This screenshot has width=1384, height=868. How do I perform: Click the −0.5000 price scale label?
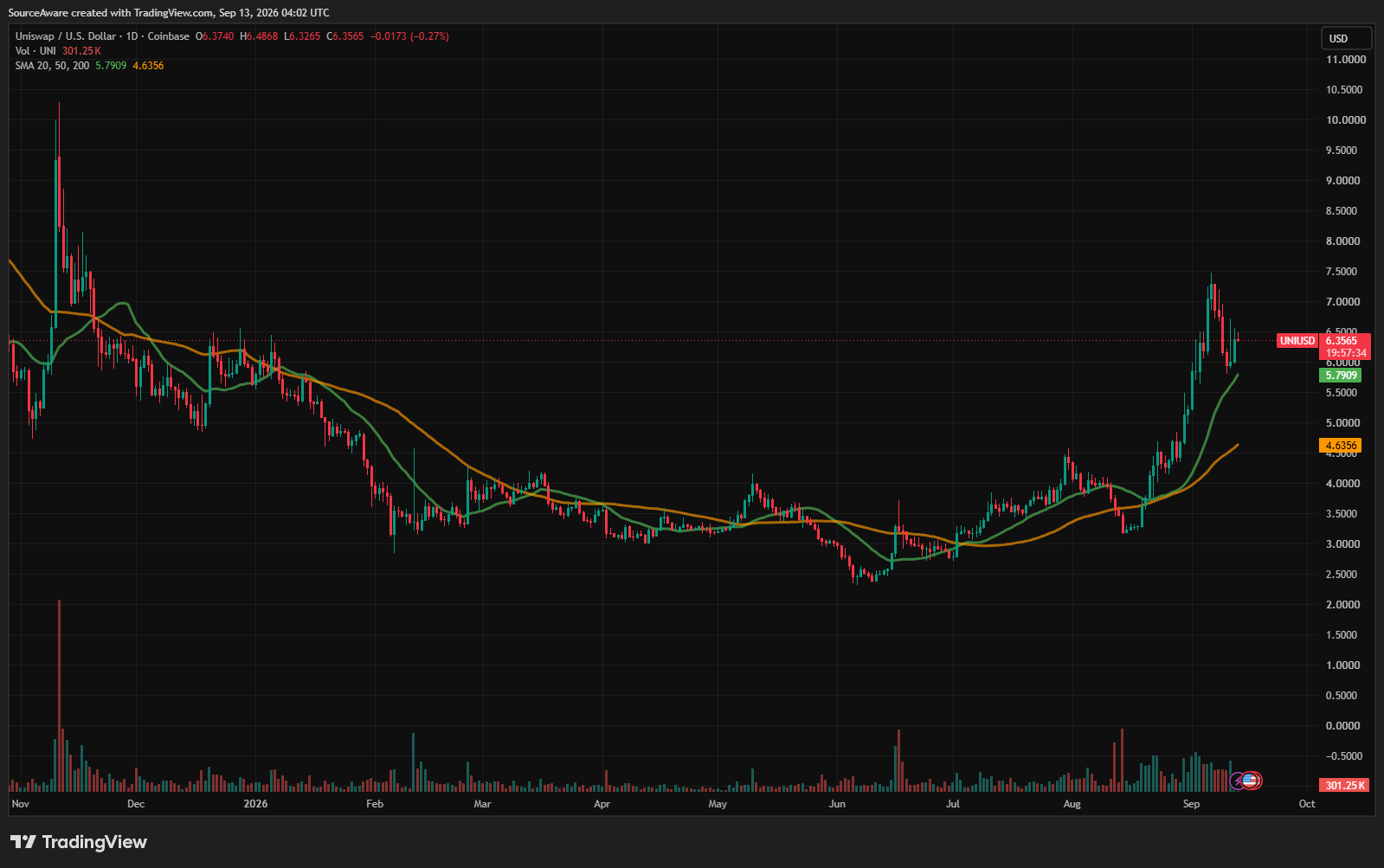pyautogui.click(x=1342, y=756)
